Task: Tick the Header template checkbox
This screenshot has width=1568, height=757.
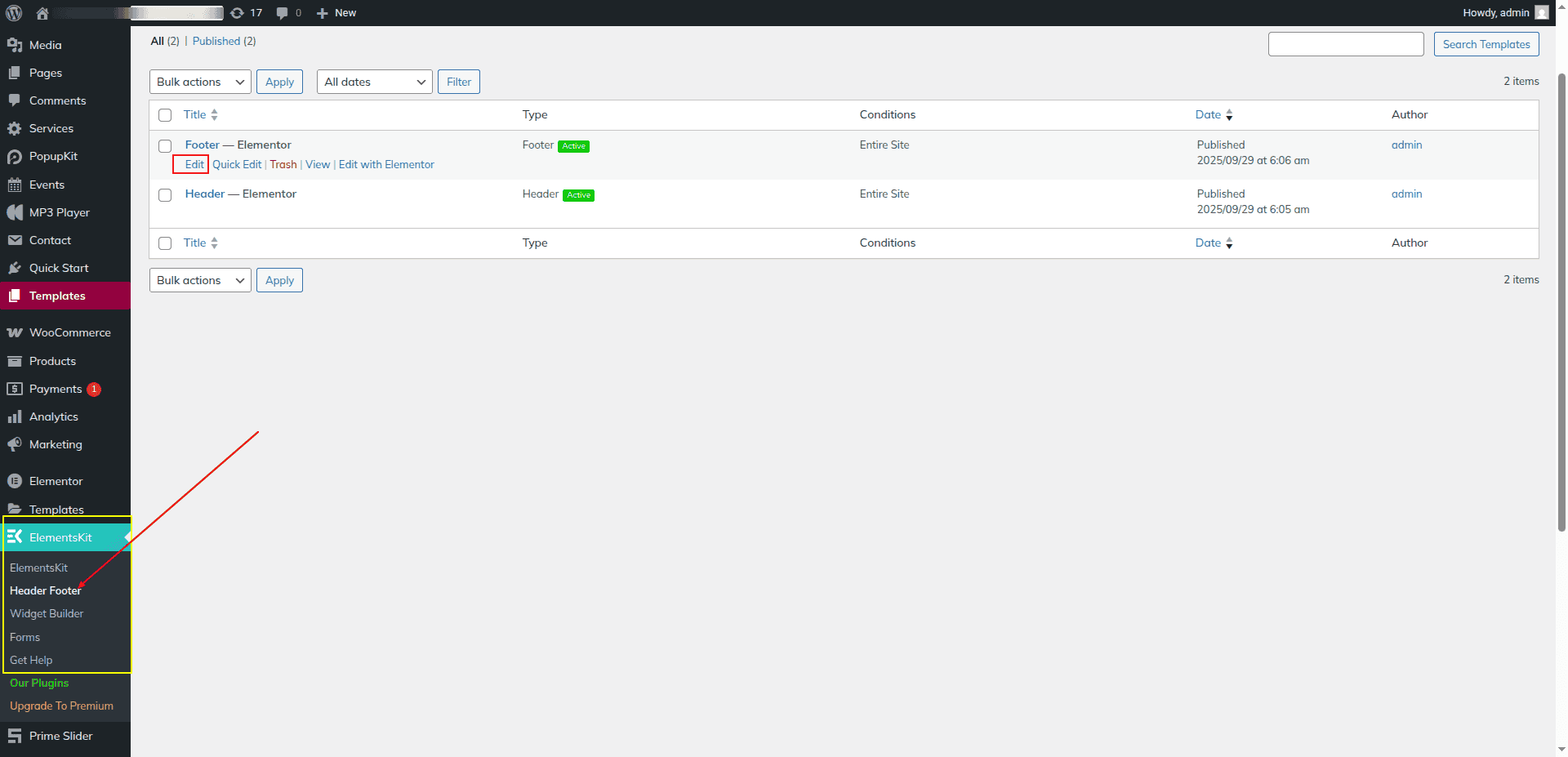Action: [165, 195]
